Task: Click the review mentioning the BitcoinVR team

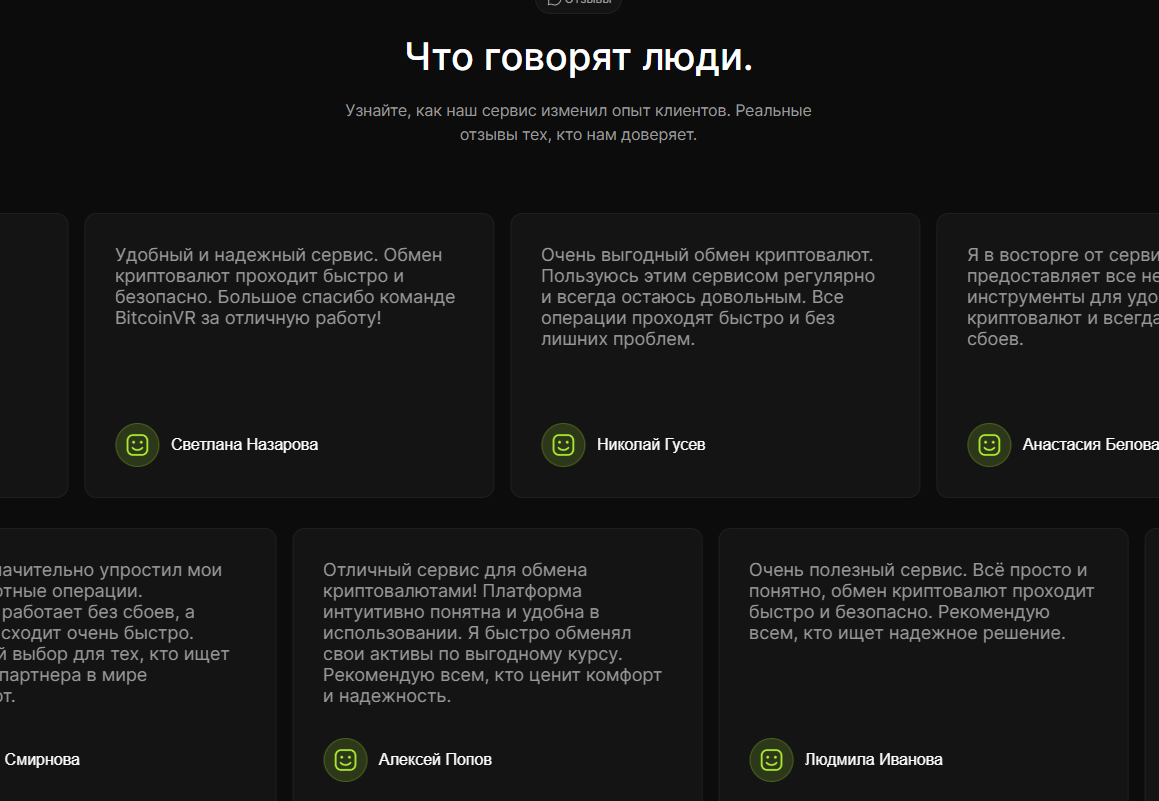Action: point(285,287)
